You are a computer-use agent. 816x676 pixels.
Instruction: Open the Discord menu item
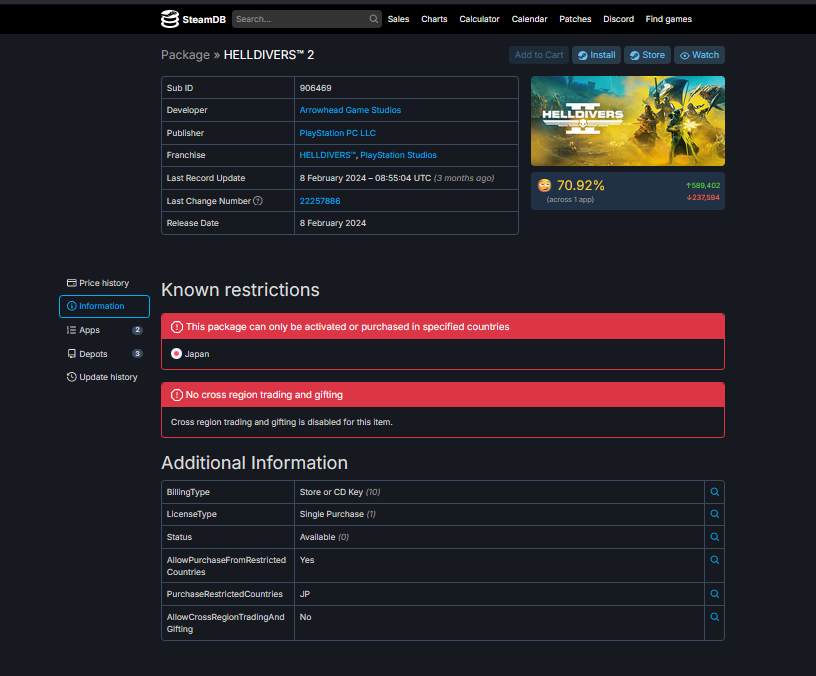coord(618,19)
